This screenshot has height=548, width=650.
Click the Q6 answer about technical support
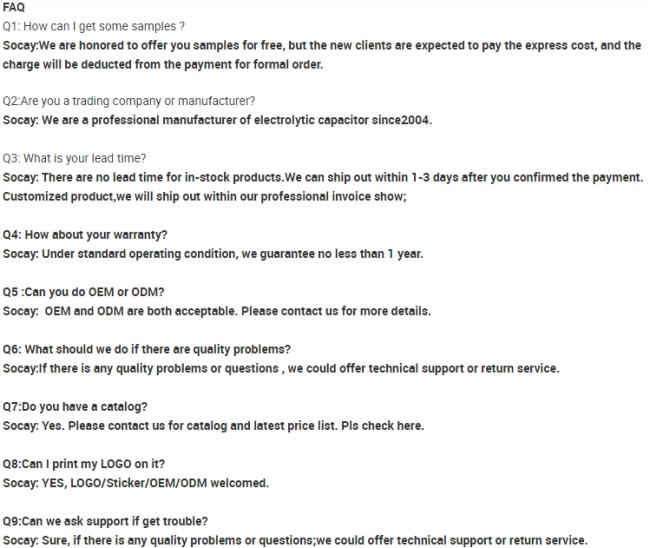point(280,368)
